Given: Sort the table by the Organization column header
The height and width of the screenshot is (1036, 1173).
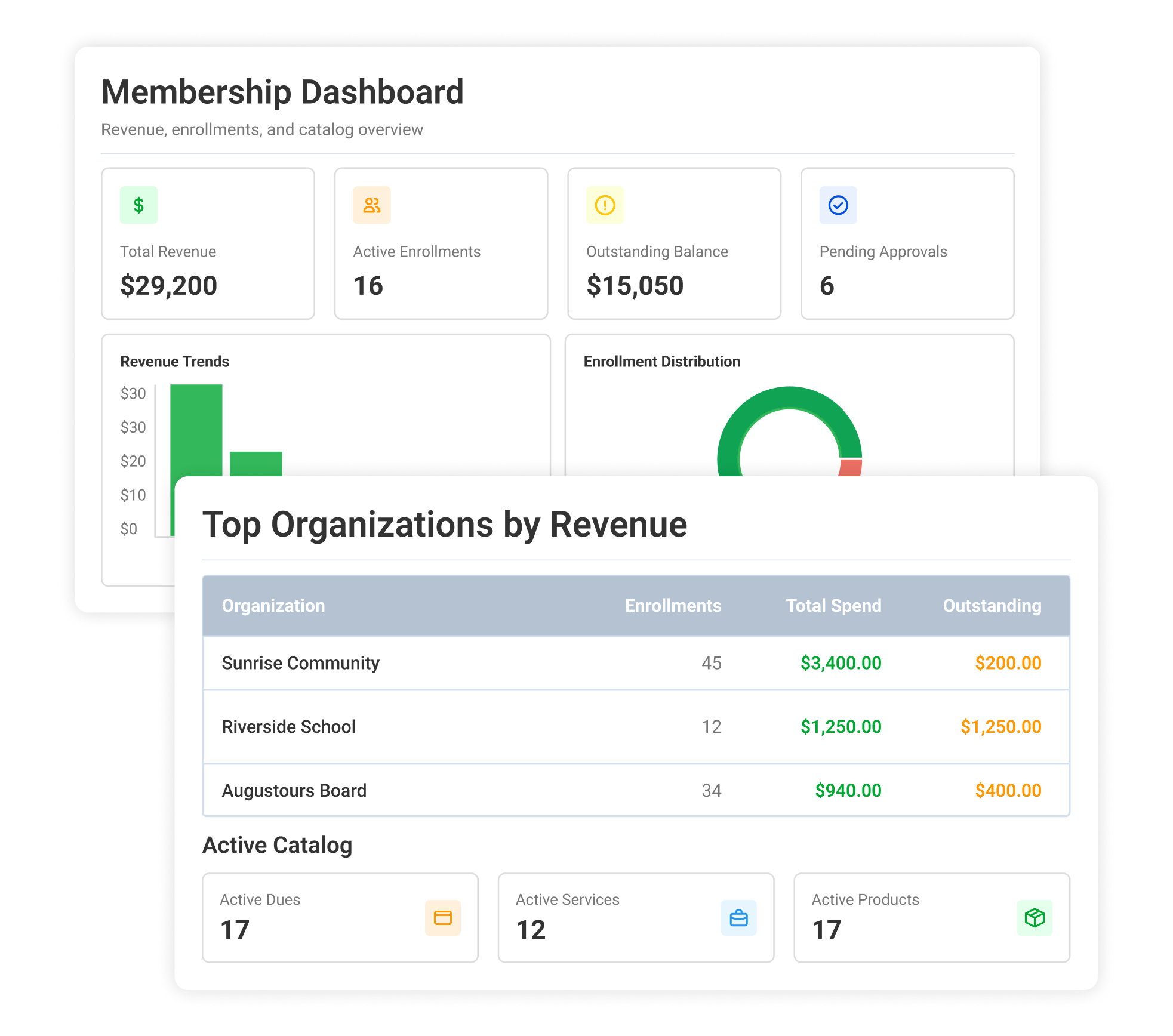Looking at the screenshot, I should pos(273,605).
